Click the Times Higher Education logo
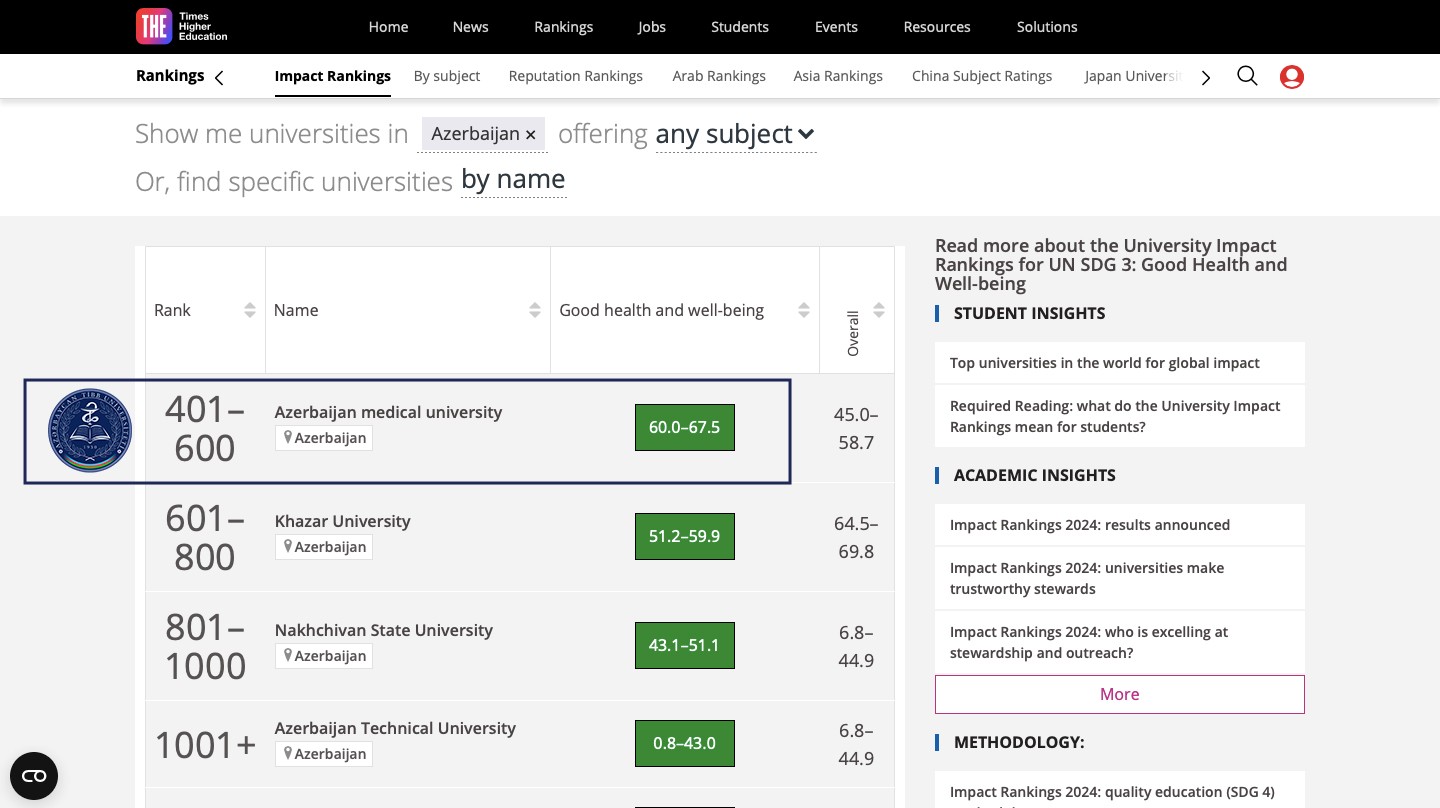The height and width of the screenshot is (808, 1440). [x=182, y=27]
